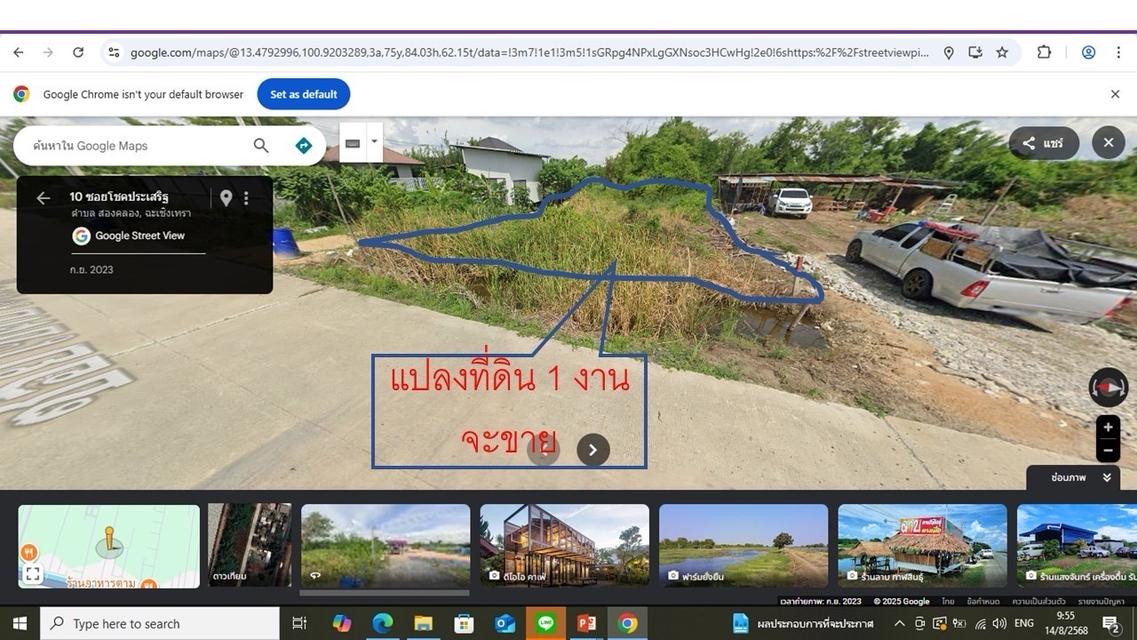This screenshot has height=640, width=1137.
Task: Mute sound via taskbar speaker icon
Action: click(999, 623)
